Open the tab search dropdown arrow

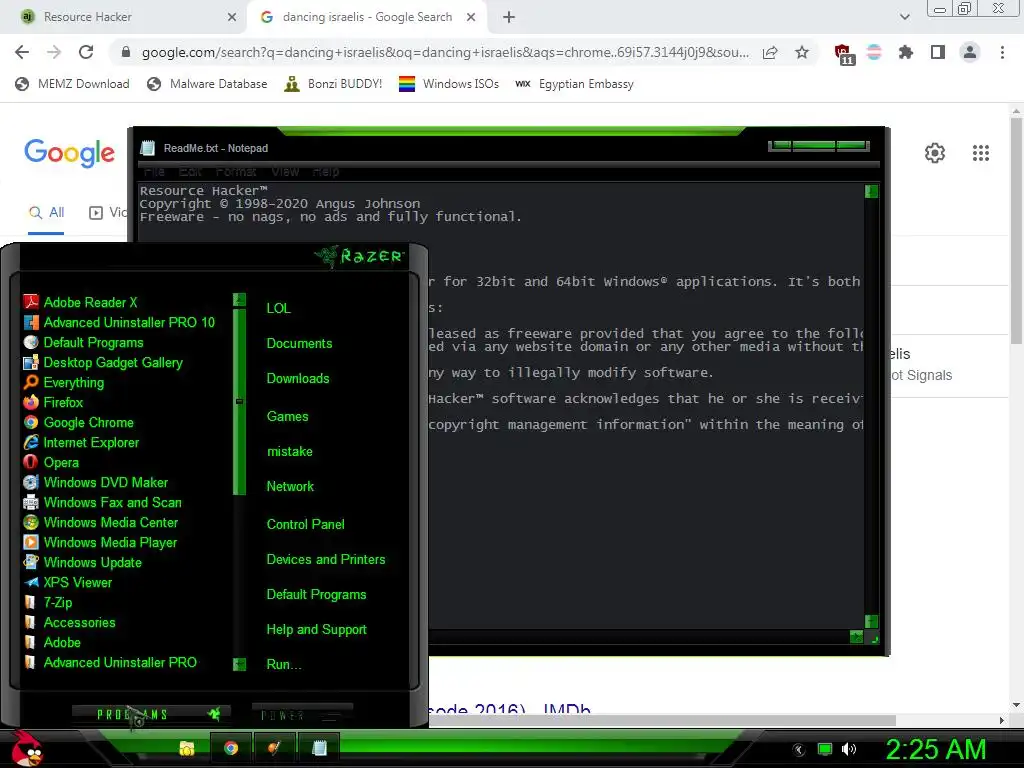click(904, 17)
